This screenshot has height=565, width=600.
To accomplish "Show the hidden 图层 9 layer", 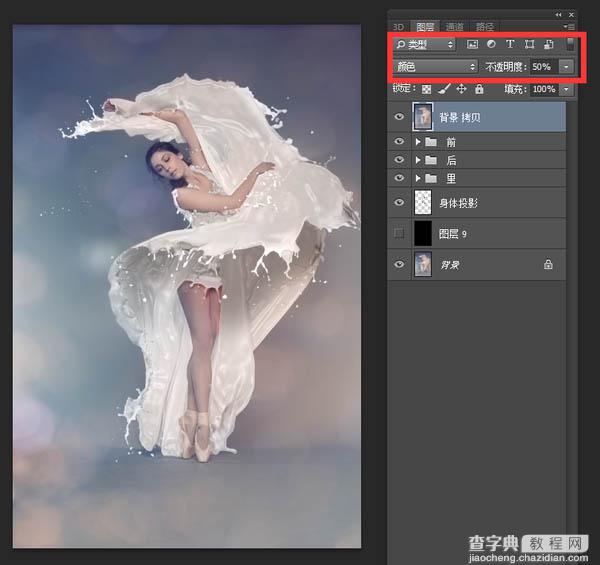I will point(399,233).
